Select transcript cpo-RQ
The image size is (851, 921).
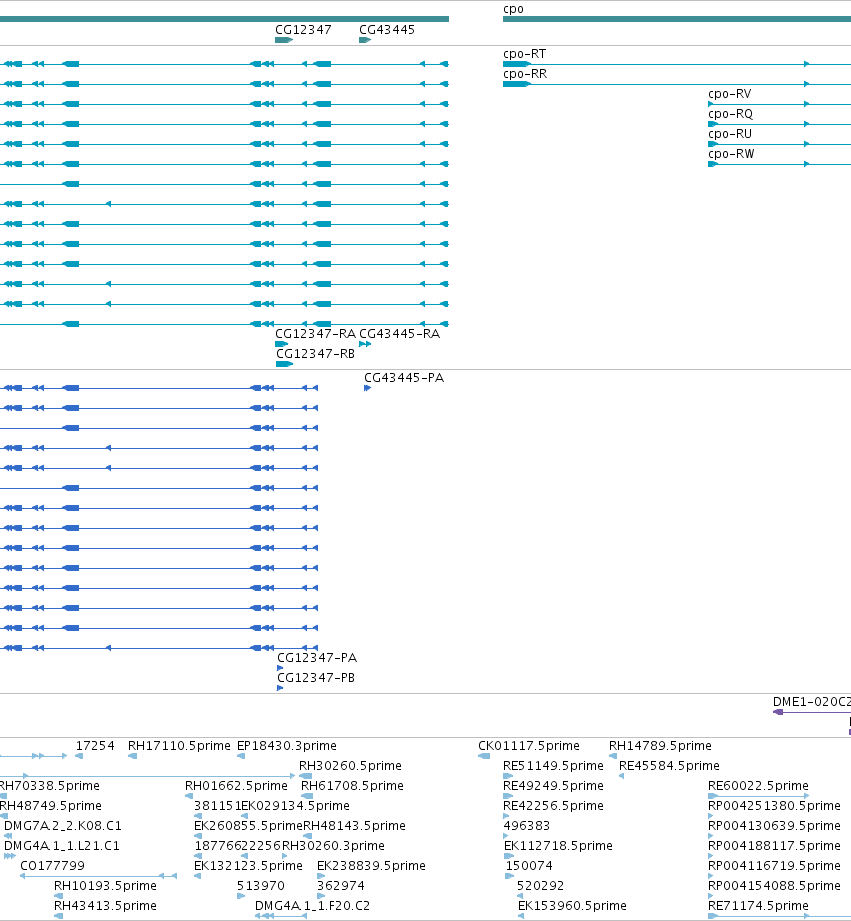(x=730, y=114)
